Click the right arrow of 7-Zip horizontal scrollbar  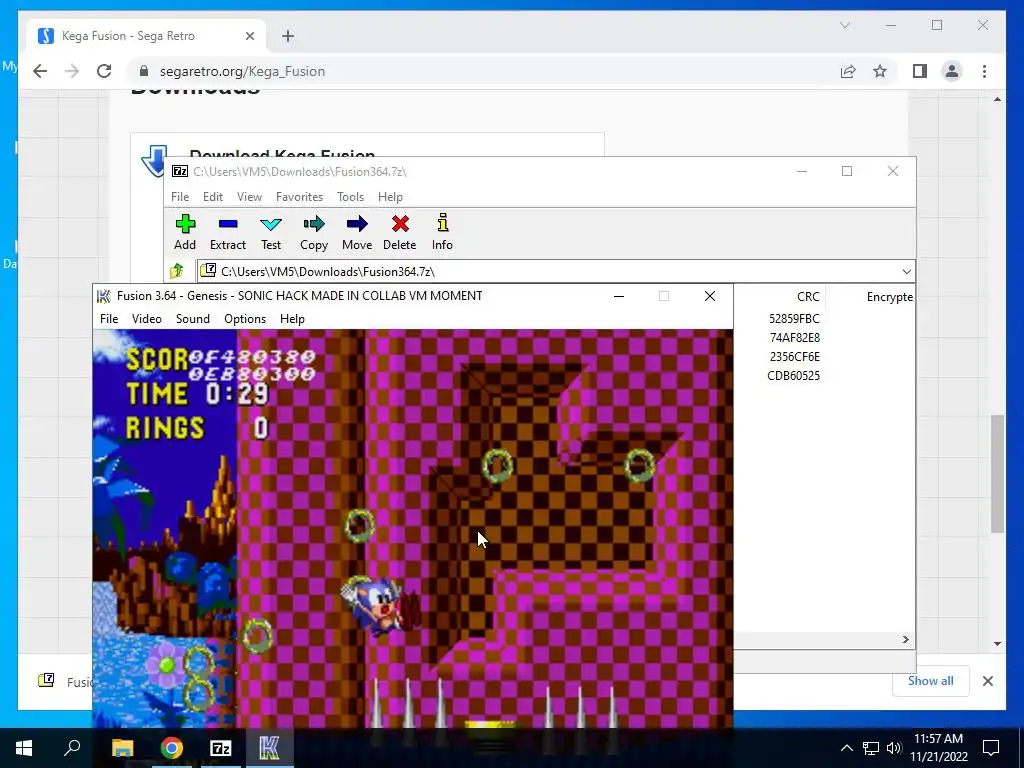click(x=906, y=639)
